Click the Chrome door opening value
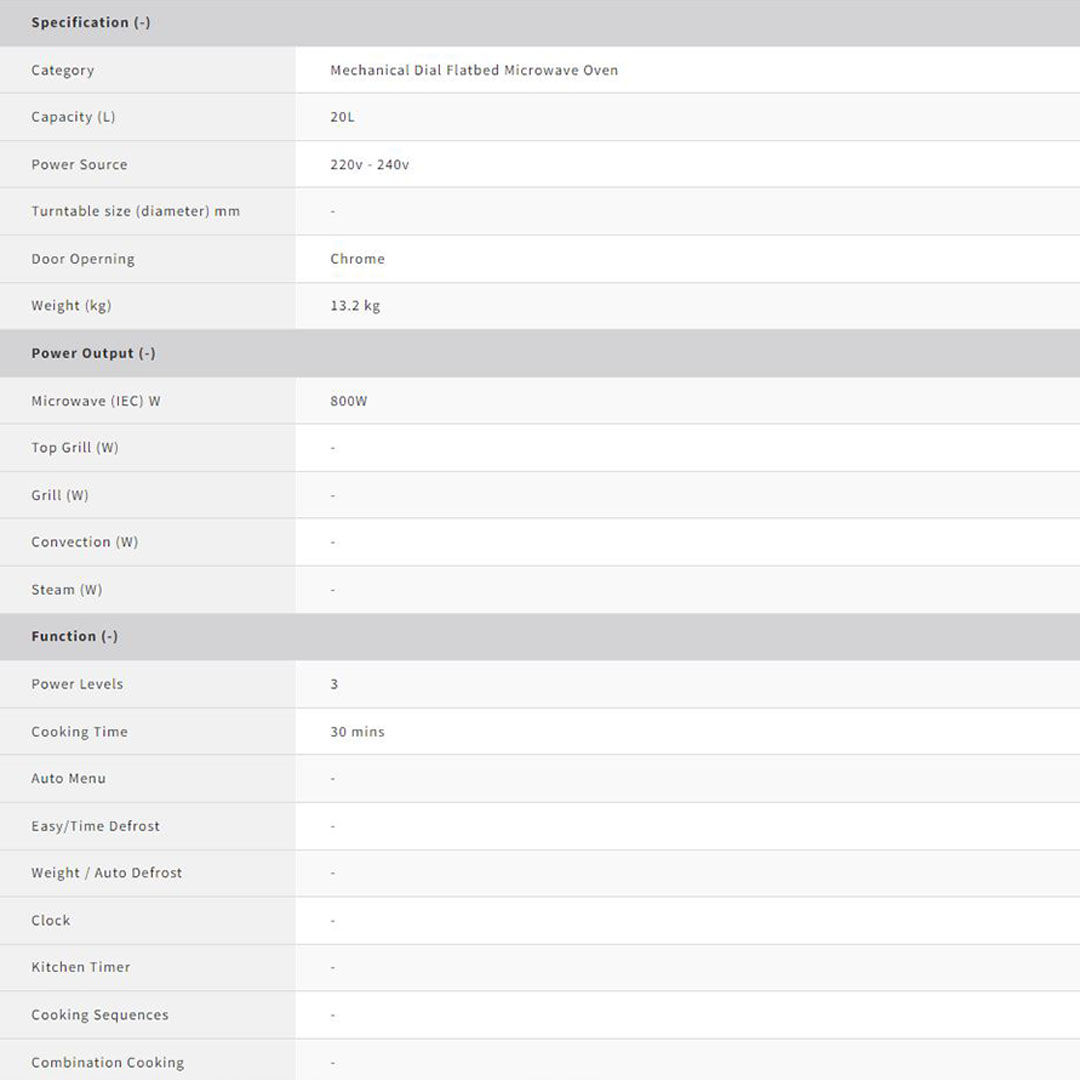 coord(357,258)
